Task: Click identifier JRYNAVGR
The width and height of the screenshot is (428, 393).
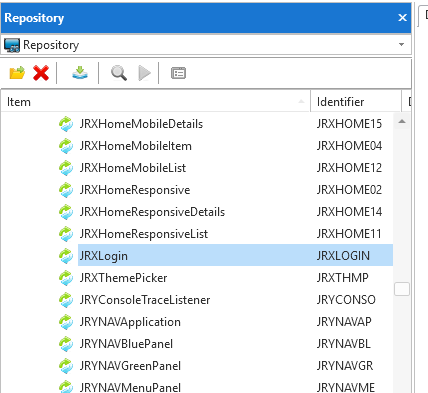Action: pyautogui.click(x=345, y=366)
